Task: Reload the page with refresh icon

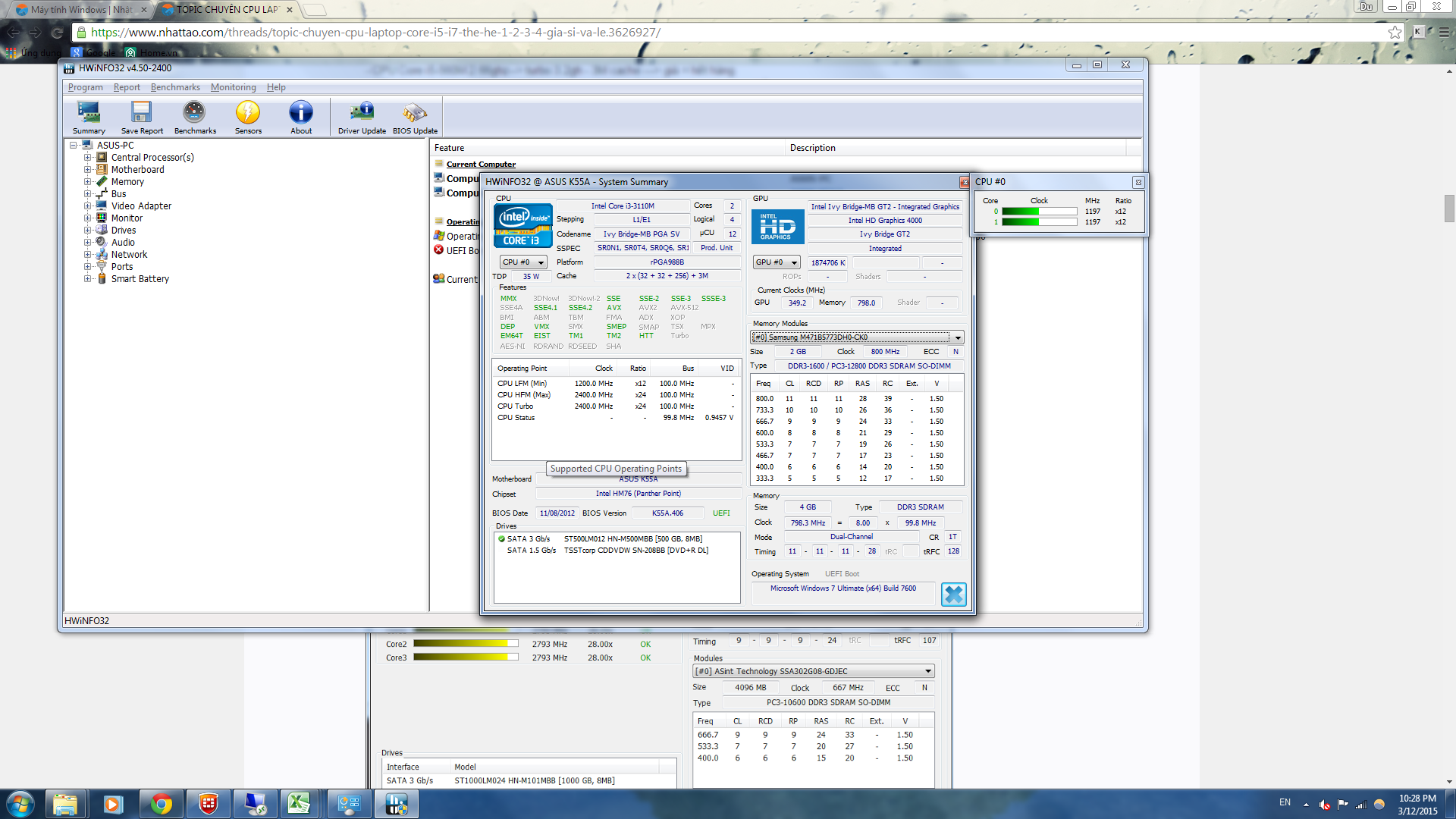Action: tap(57, 33)
